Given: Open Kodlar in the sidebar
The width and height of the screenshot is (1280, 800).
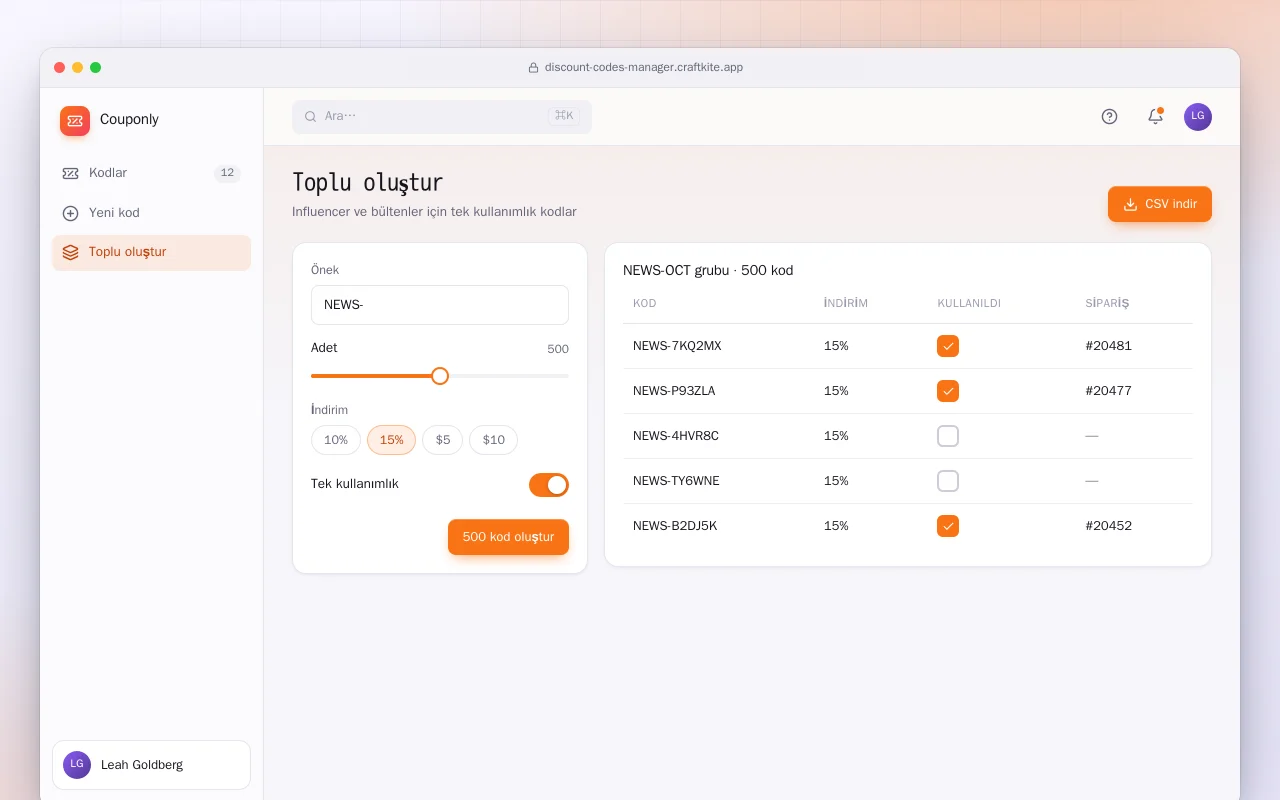Looking at the screenshot, I should point(151,173).
